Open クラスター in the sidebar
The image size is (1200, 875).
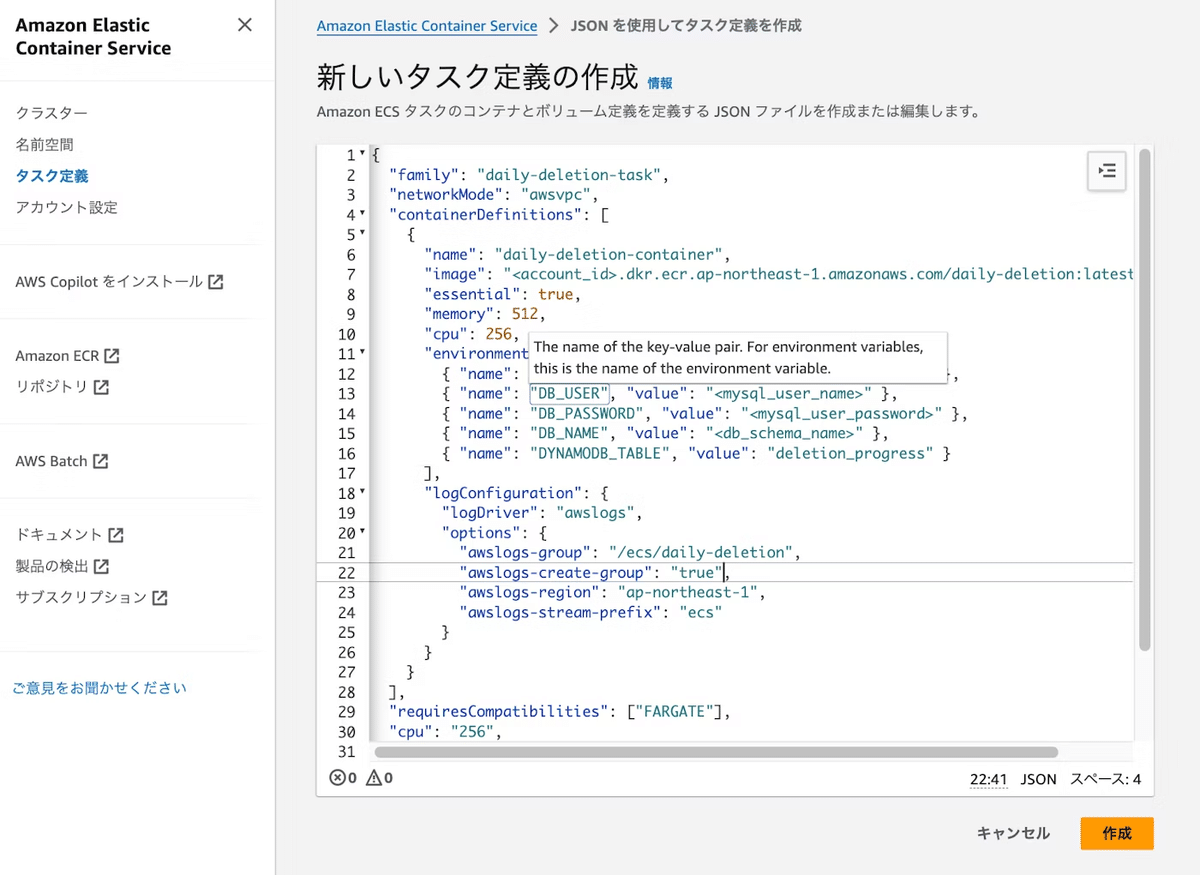(51, 113)
